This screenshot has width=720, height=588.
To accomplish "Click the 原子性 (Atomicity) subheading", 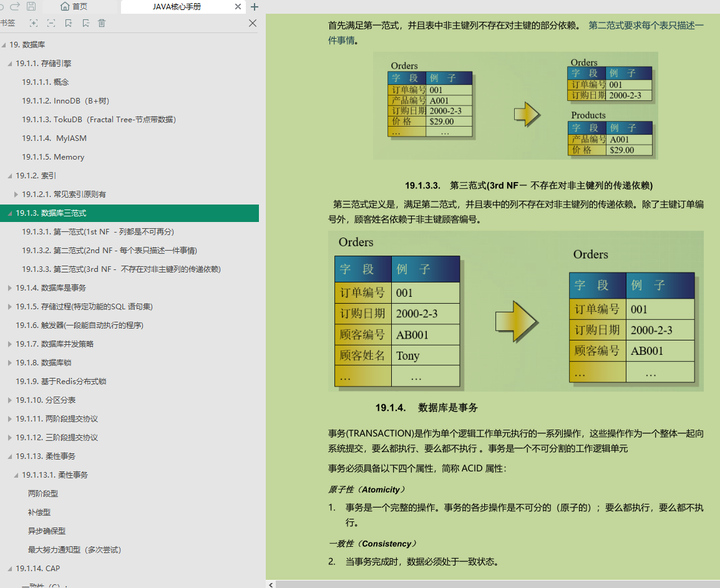I will click(x=366, y=490).
